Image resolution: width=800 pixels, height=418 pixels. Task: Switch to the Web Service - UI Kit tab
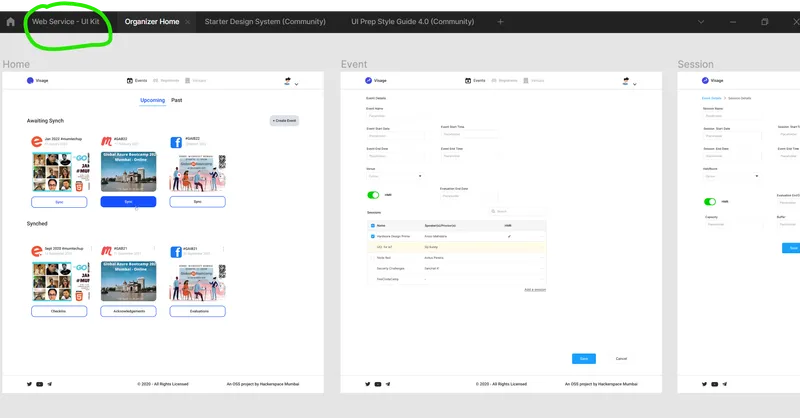click(66, 21)
